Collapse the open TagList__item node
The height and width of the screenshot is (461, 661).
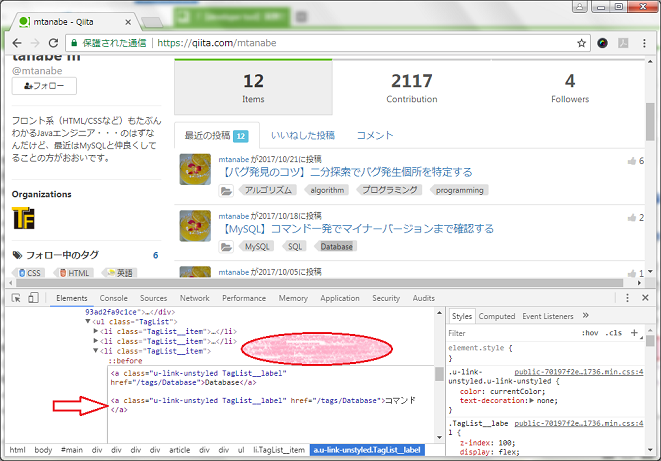click(96, 351)
